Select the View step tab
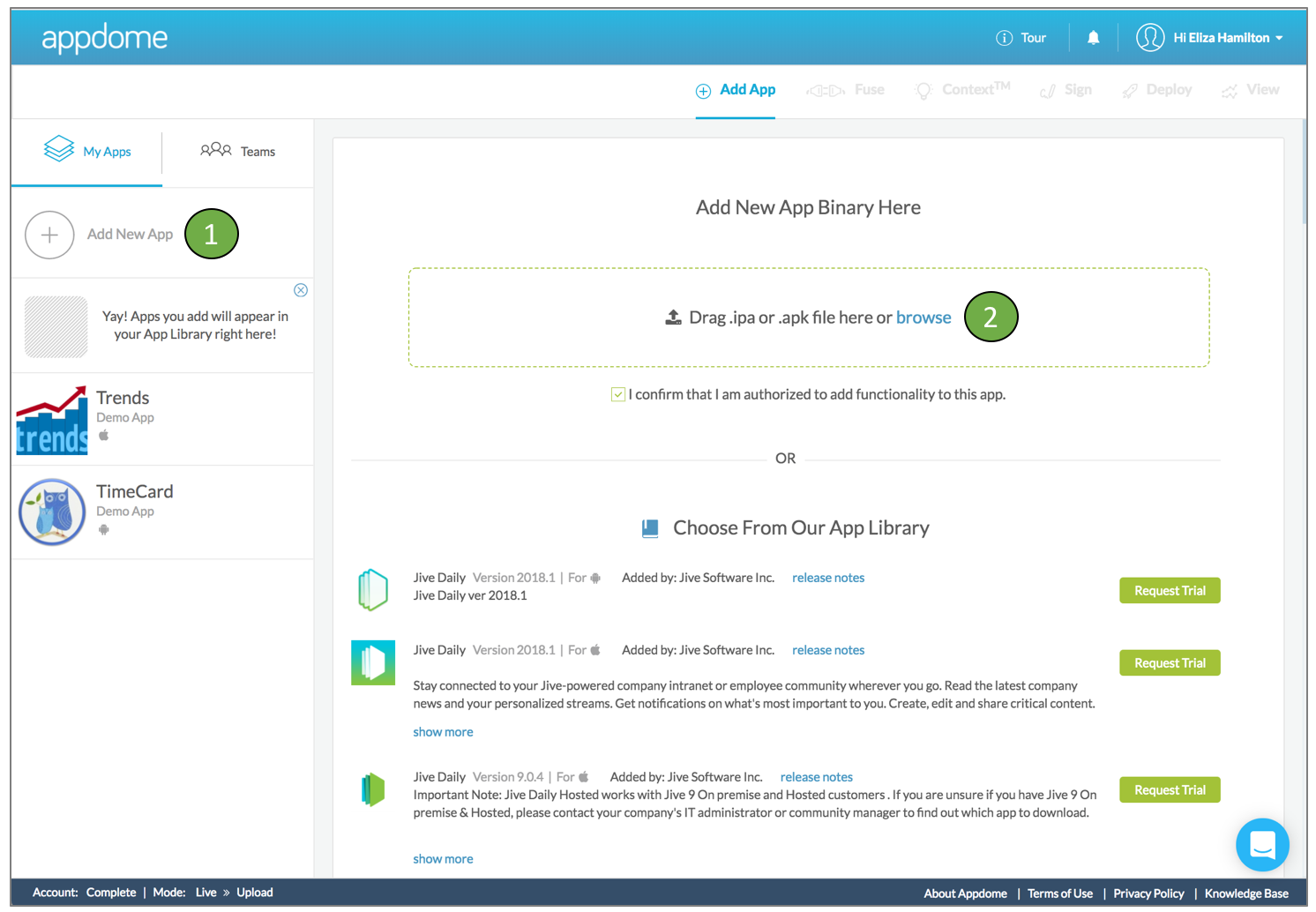This screenshot has width=1316, height=912. pyautogui.click(x=1250, y=90)
